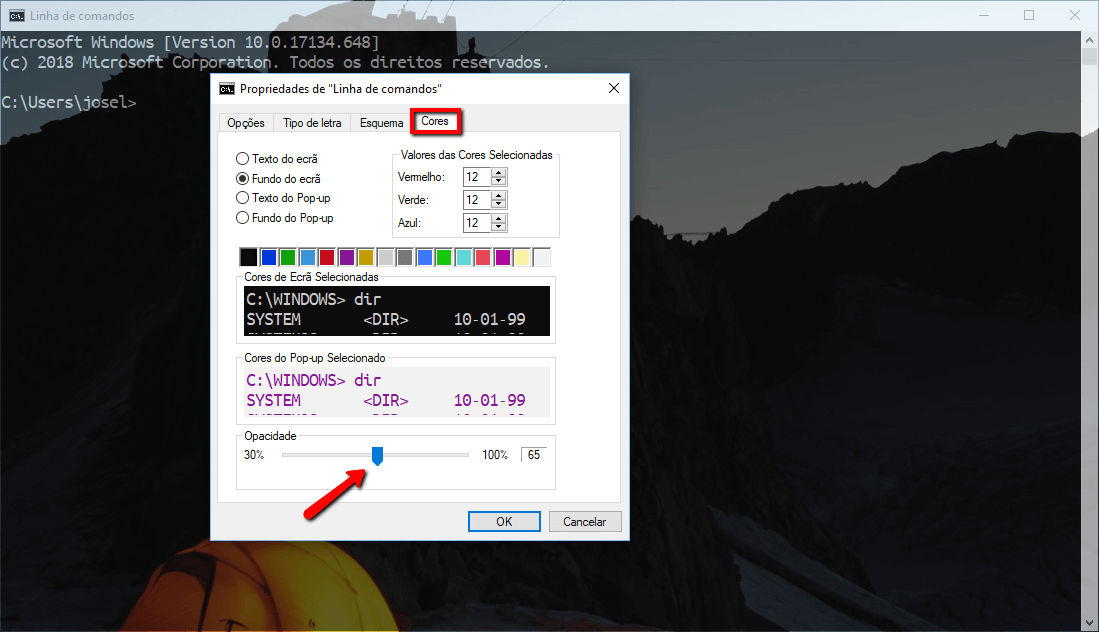
Task: Confirm changes with the OK button
Action: 504,521
